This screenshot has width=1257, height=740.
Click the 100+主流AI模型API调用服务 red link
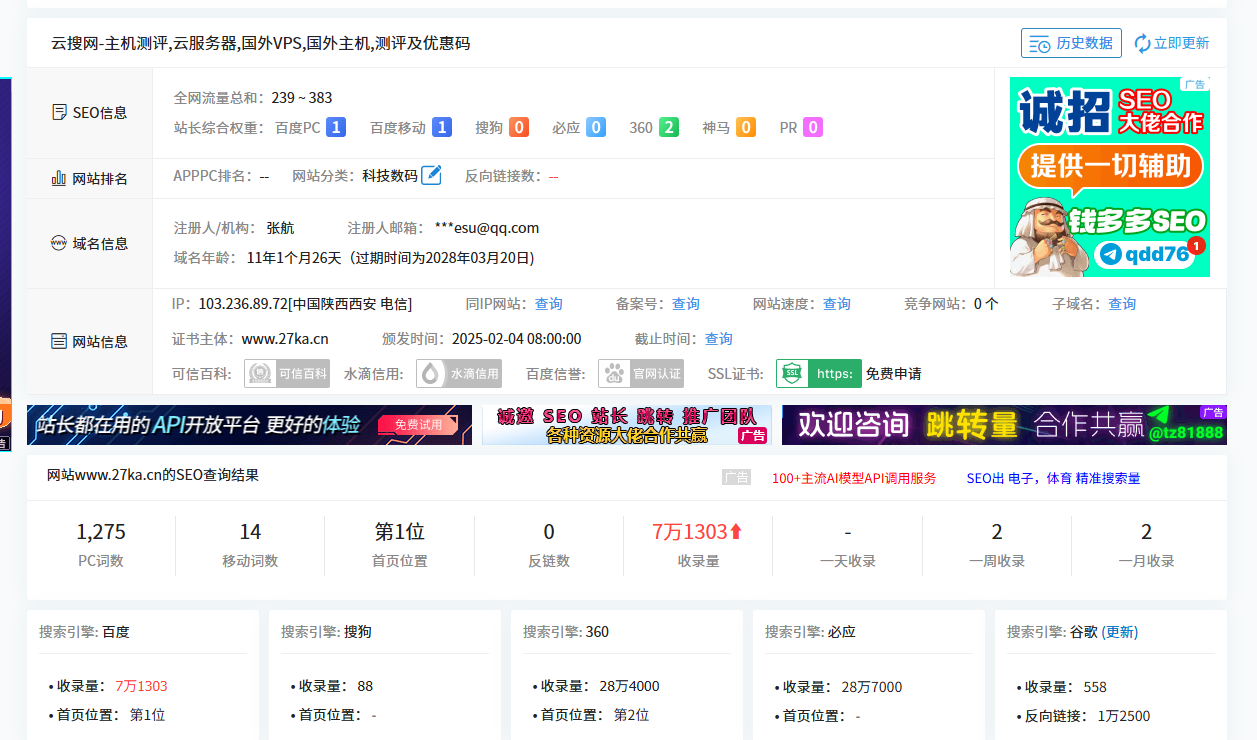pyautogui.click(x=854, y=478)
